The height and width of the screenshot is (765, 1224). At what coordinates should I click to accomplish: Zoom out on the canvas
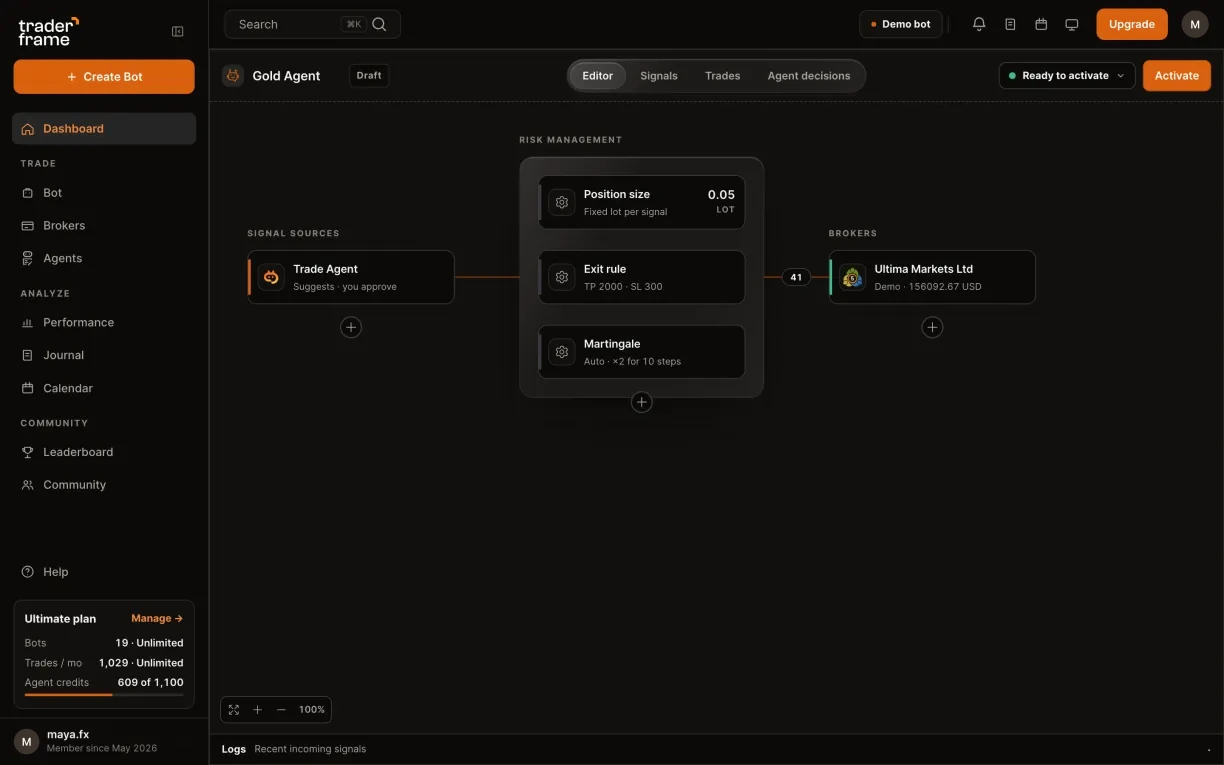pyautogui.click(x=281, y=709)
